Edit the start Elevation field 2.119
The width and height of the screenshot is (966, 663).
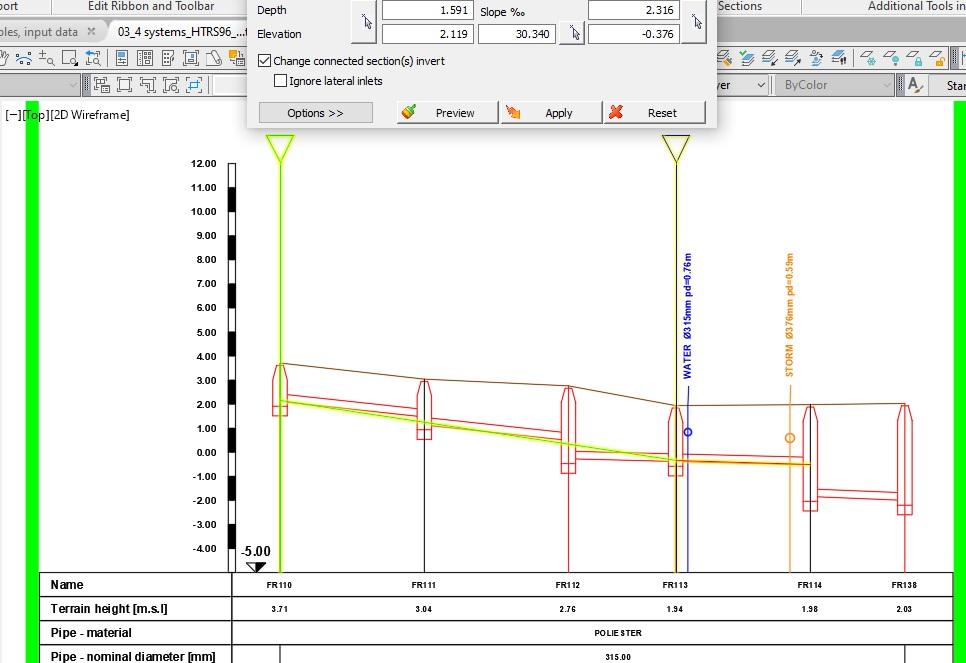pos(428,34)
